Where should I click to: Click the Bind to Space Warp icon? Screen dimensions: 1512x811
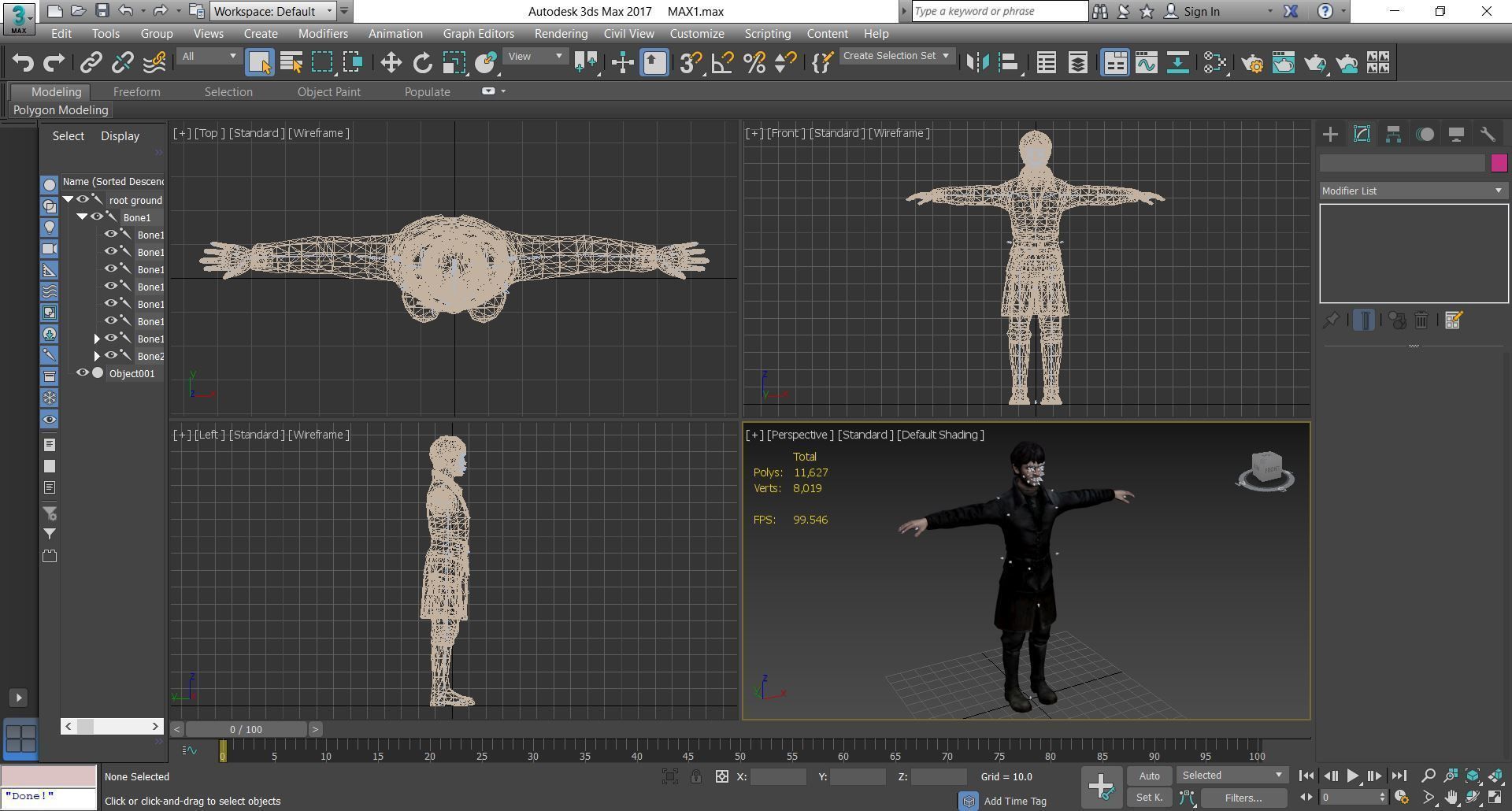[x=154, y=63]
